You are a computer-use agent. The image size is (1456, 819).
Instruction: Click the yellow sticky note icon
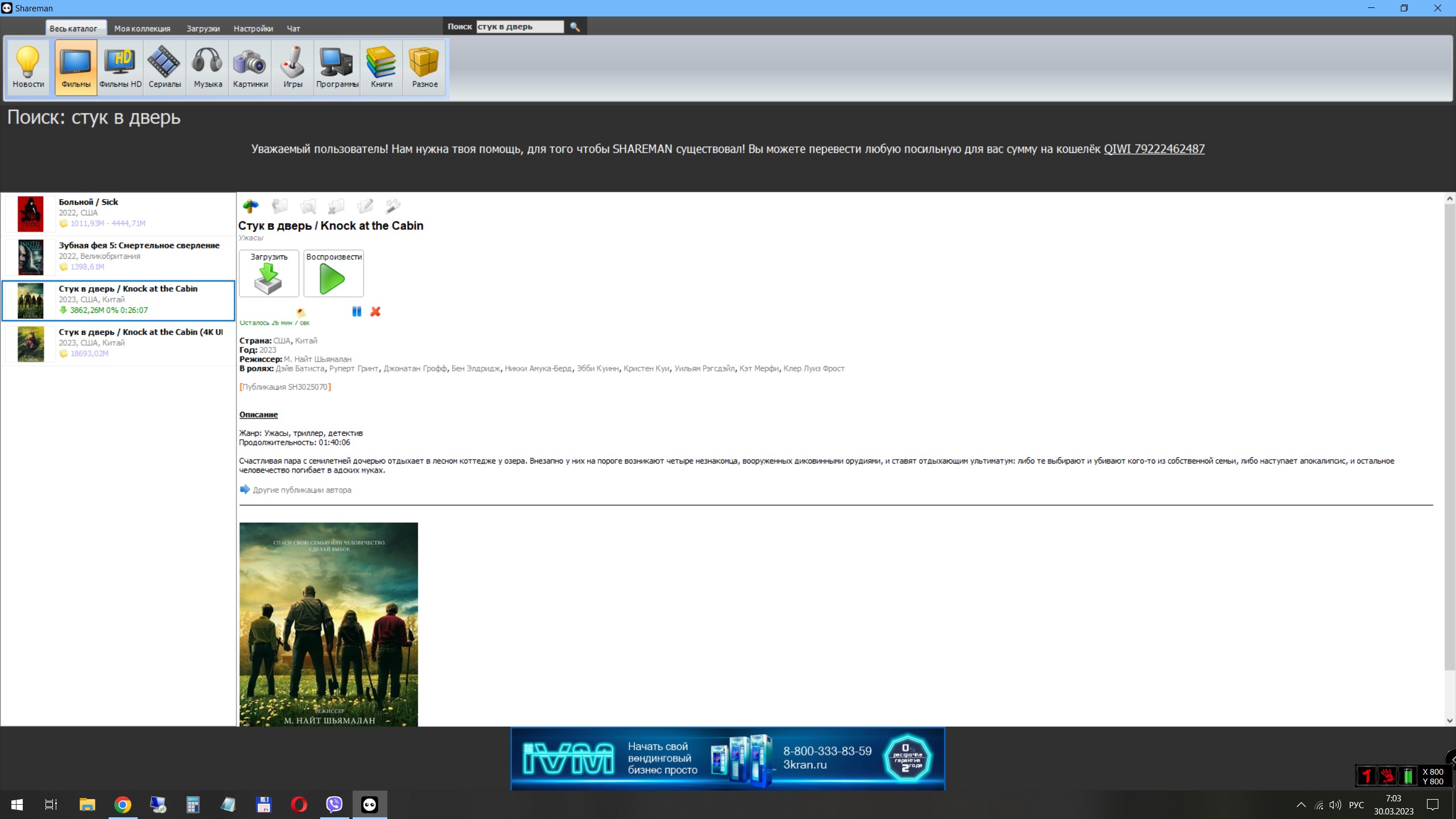[x=301, y=312]
